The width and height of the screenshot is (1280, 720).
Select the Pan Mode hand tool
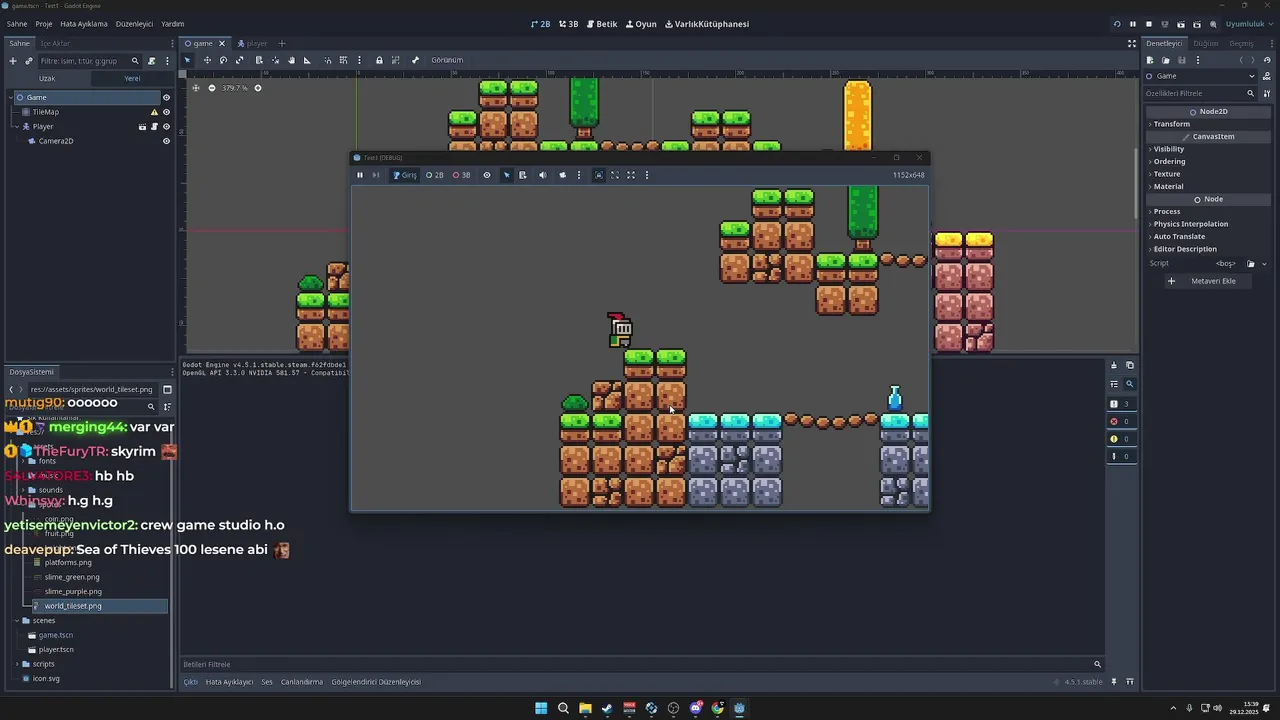tap(291, 60)
